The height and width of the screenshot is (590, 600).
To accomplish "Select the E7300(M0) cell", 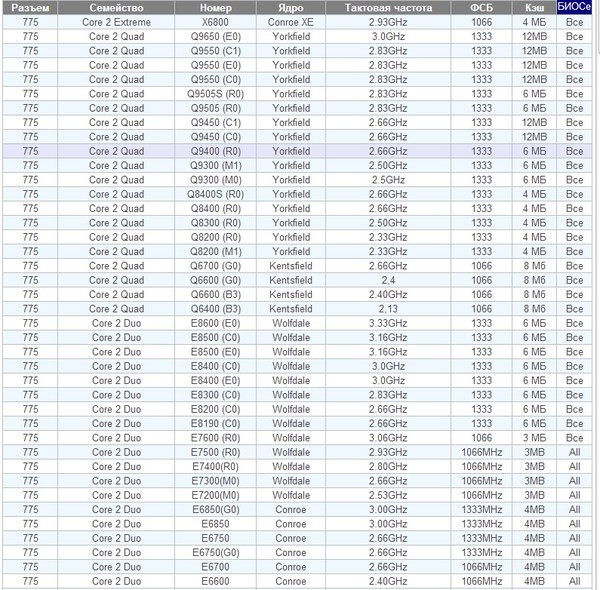I will pos(215,481).
